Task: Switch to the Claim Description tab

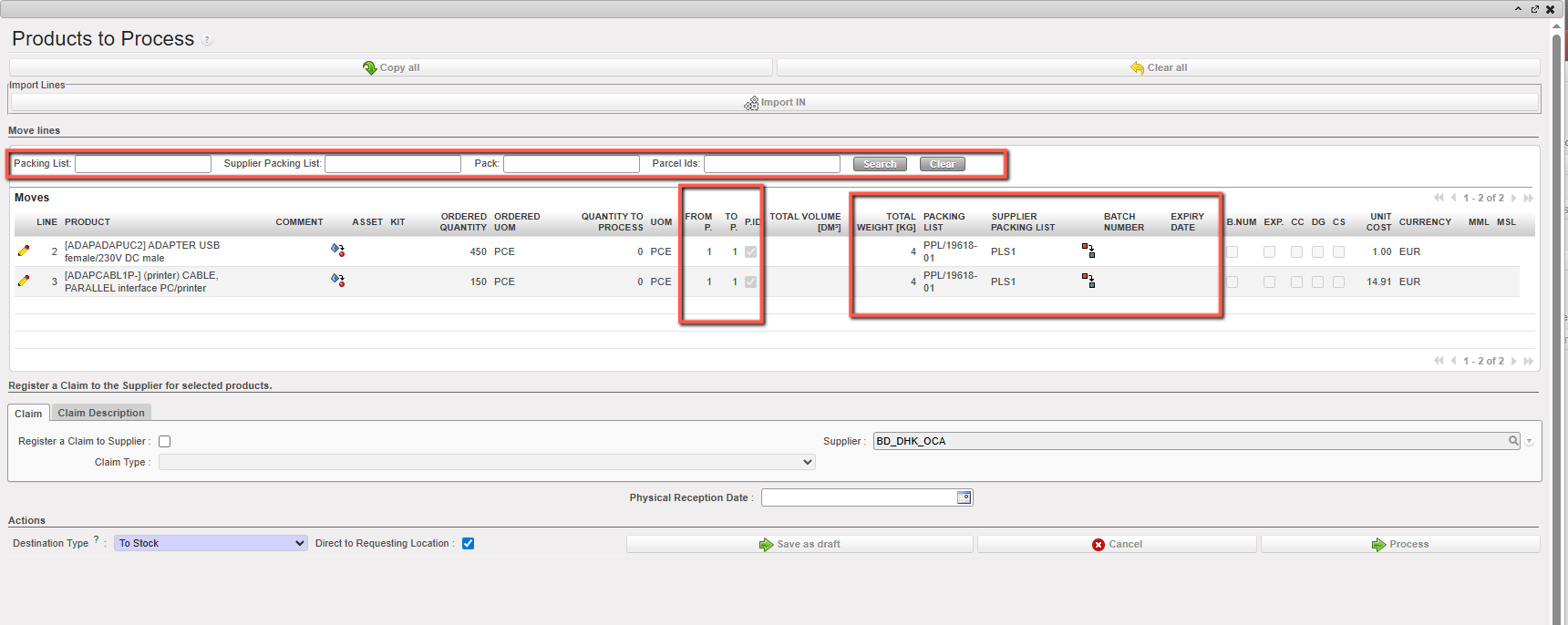Action: (x=101, y=414)
